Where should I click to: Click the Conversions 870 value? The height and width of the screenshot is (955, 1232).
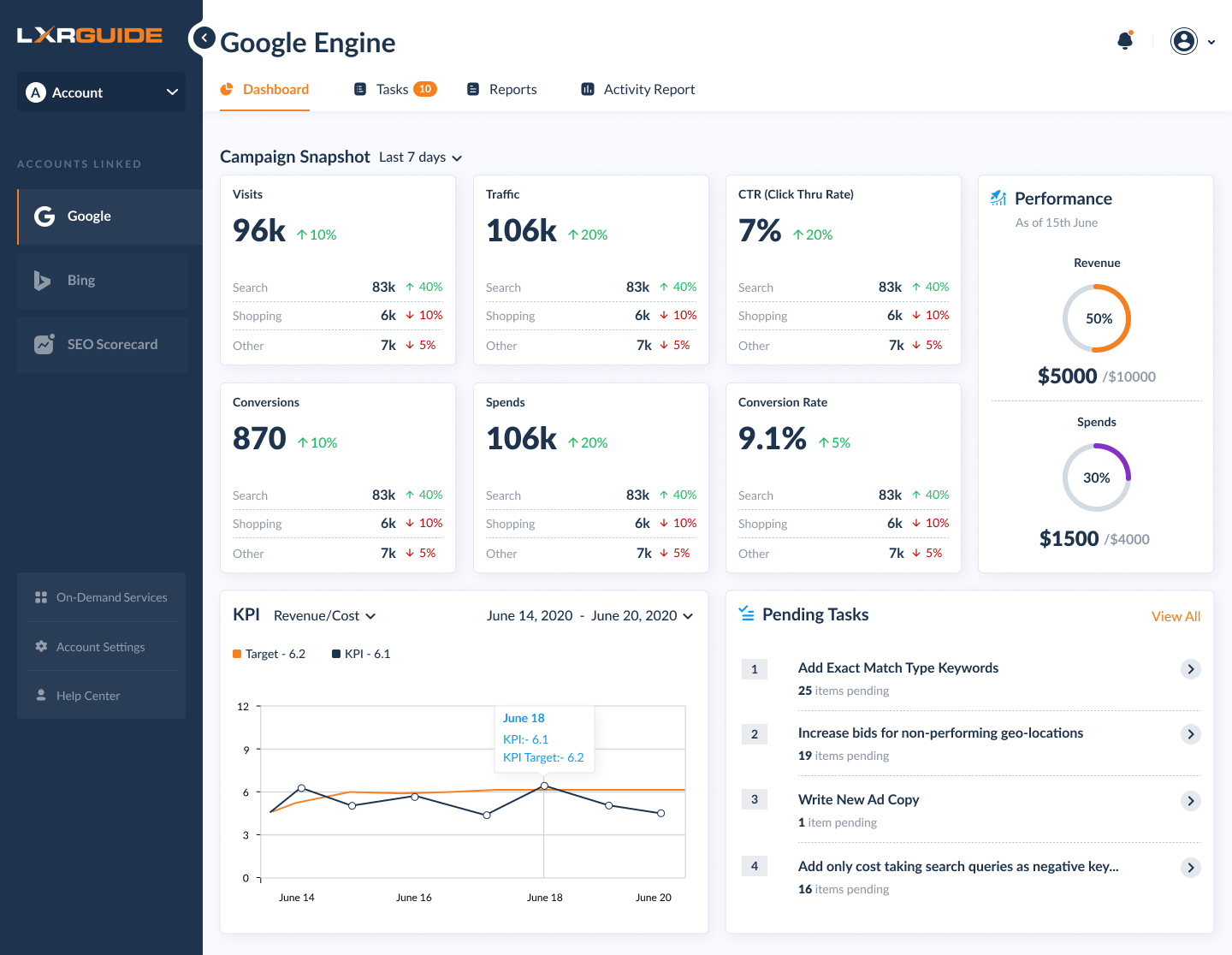point(259,439)
